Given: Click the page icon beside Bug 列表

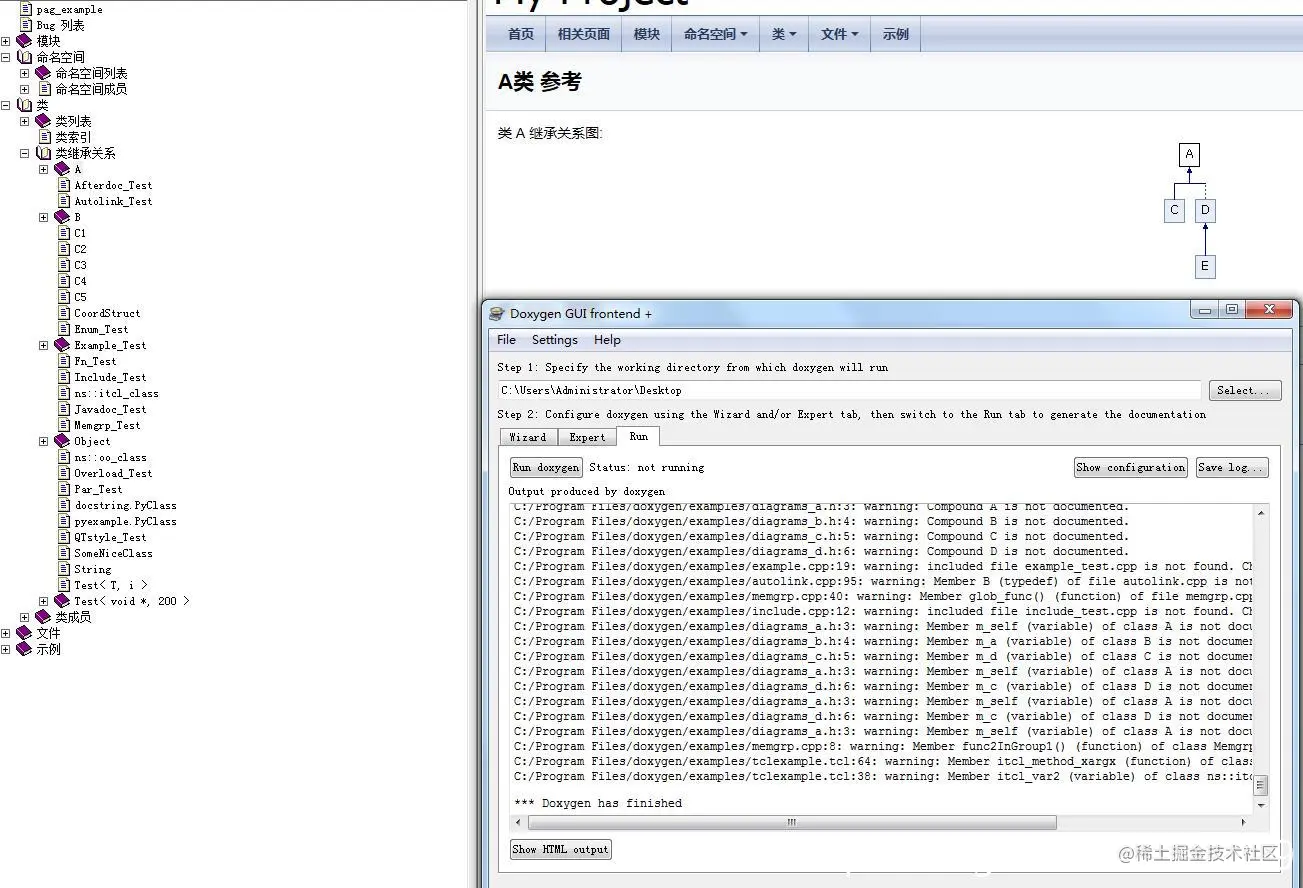Looking at the screenshot, I should coord(27,25).
